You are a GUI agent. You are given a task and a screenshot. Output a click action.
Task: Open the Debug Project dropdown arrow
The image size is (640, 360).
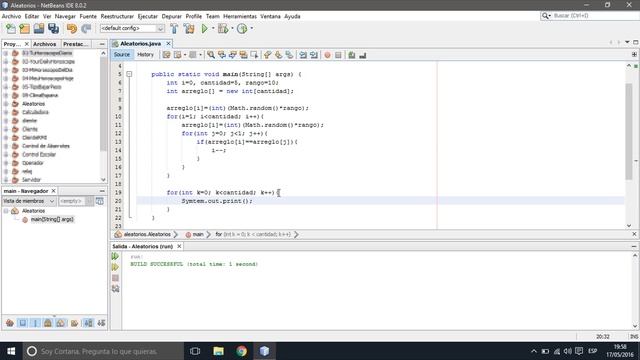pyautogui.click(x=232, y=29)
